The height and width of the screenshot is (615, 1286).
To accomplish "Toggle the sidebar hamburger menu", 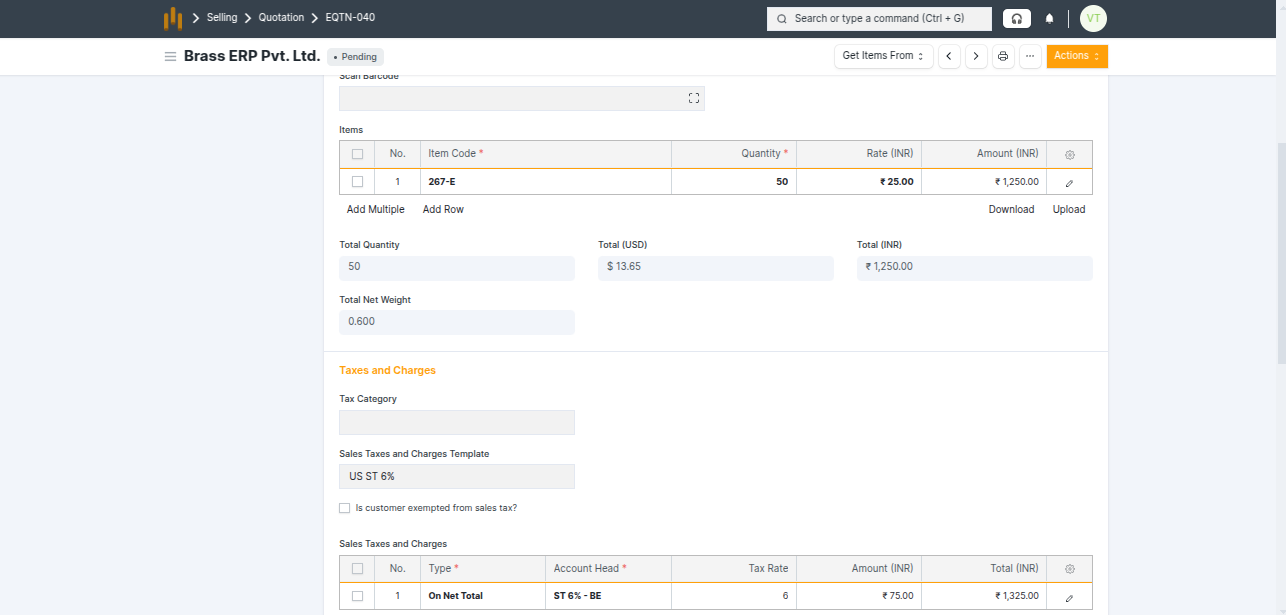I will pos(170,57).
